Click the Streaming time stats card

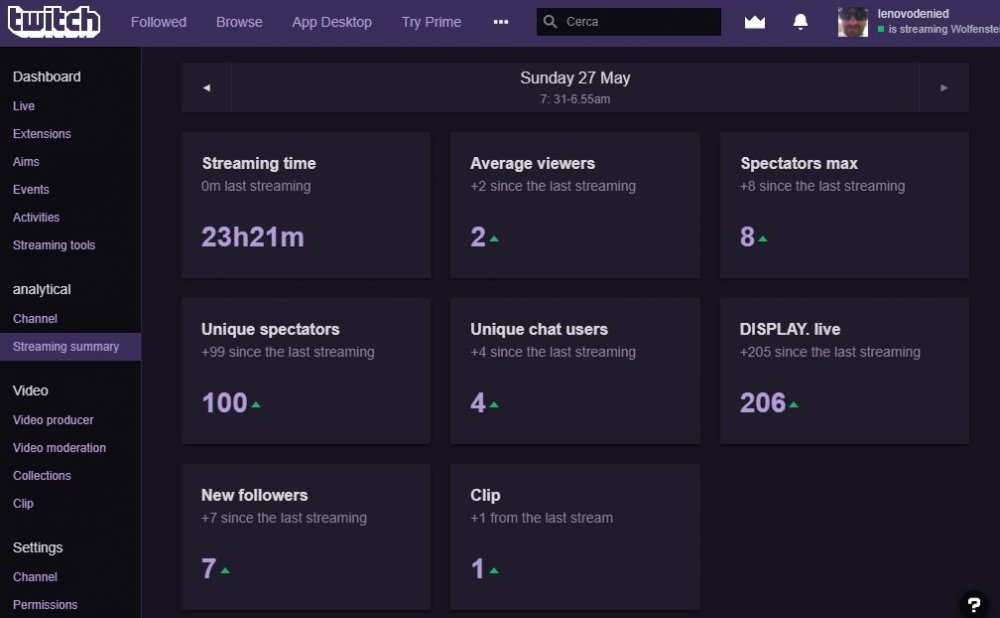(x=306, y=205)
